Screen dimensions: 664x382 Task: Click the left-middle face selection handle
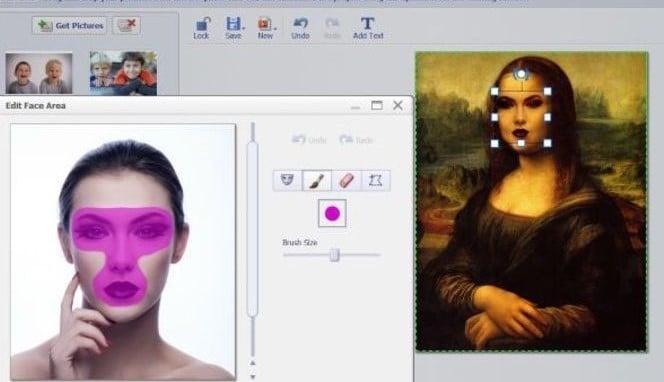tap(494, 117)
